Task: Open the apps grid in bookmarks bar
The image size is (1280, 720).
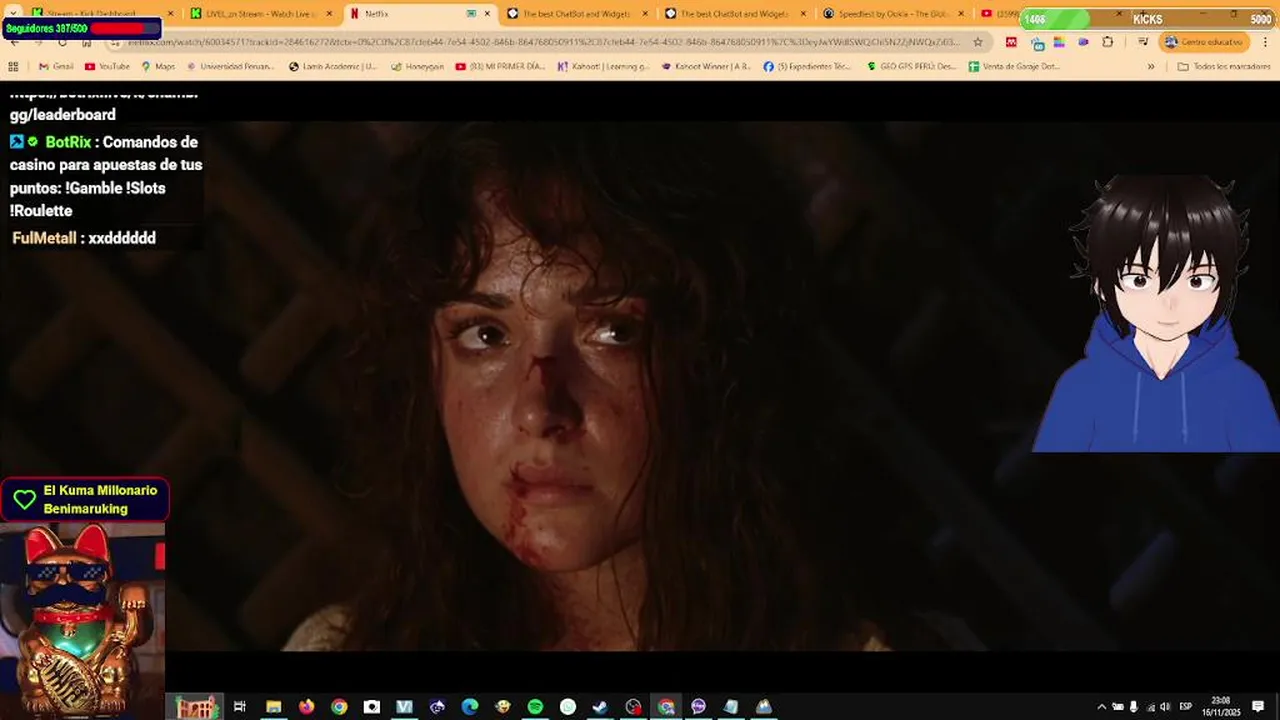Action: coord(13,66)
